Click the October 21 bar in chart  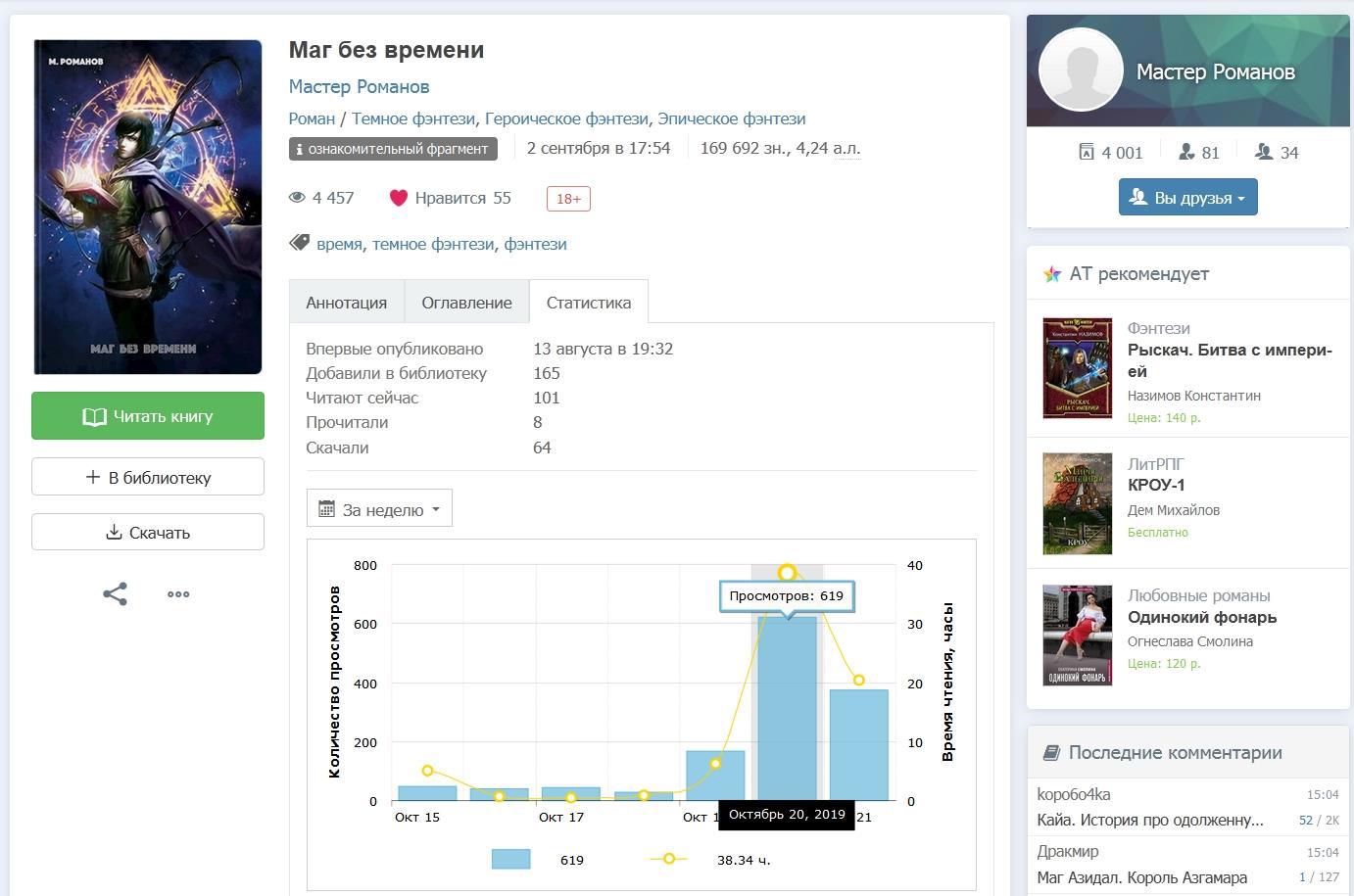[858, 745]
